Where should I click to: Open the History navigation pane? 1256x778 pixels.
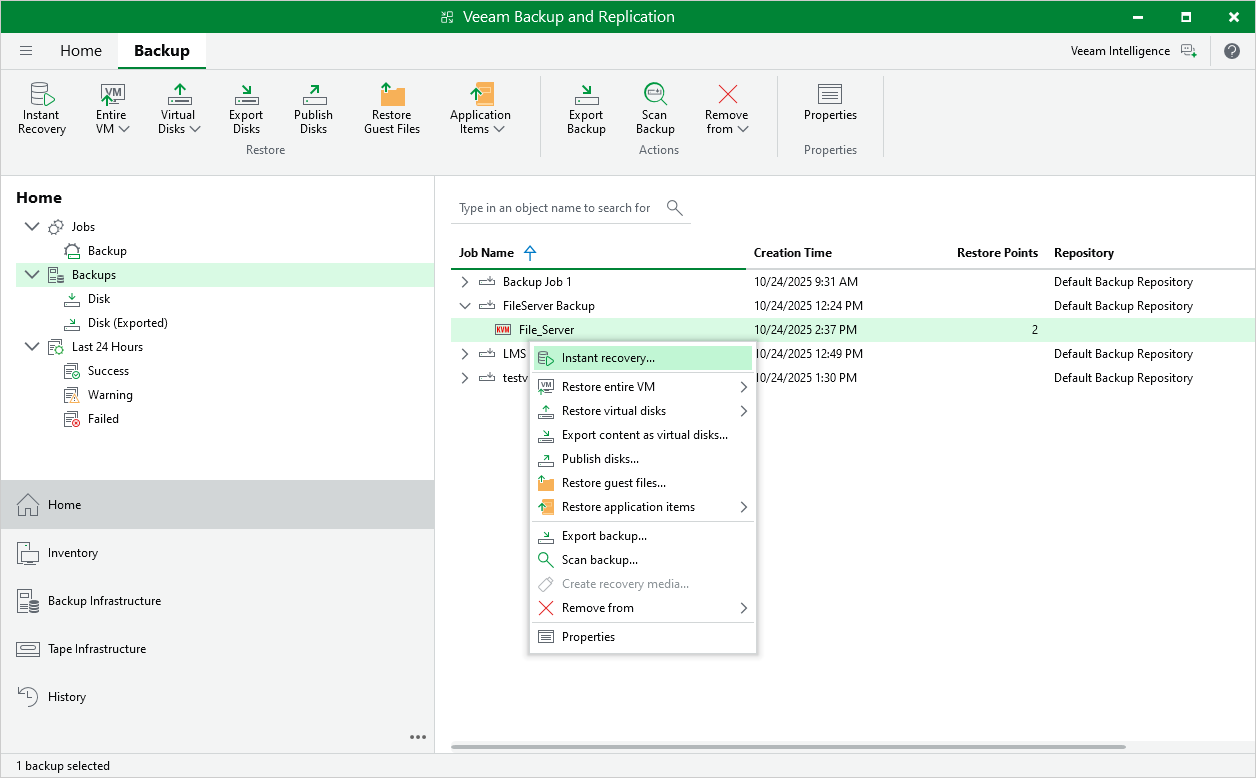pos(217,697)
